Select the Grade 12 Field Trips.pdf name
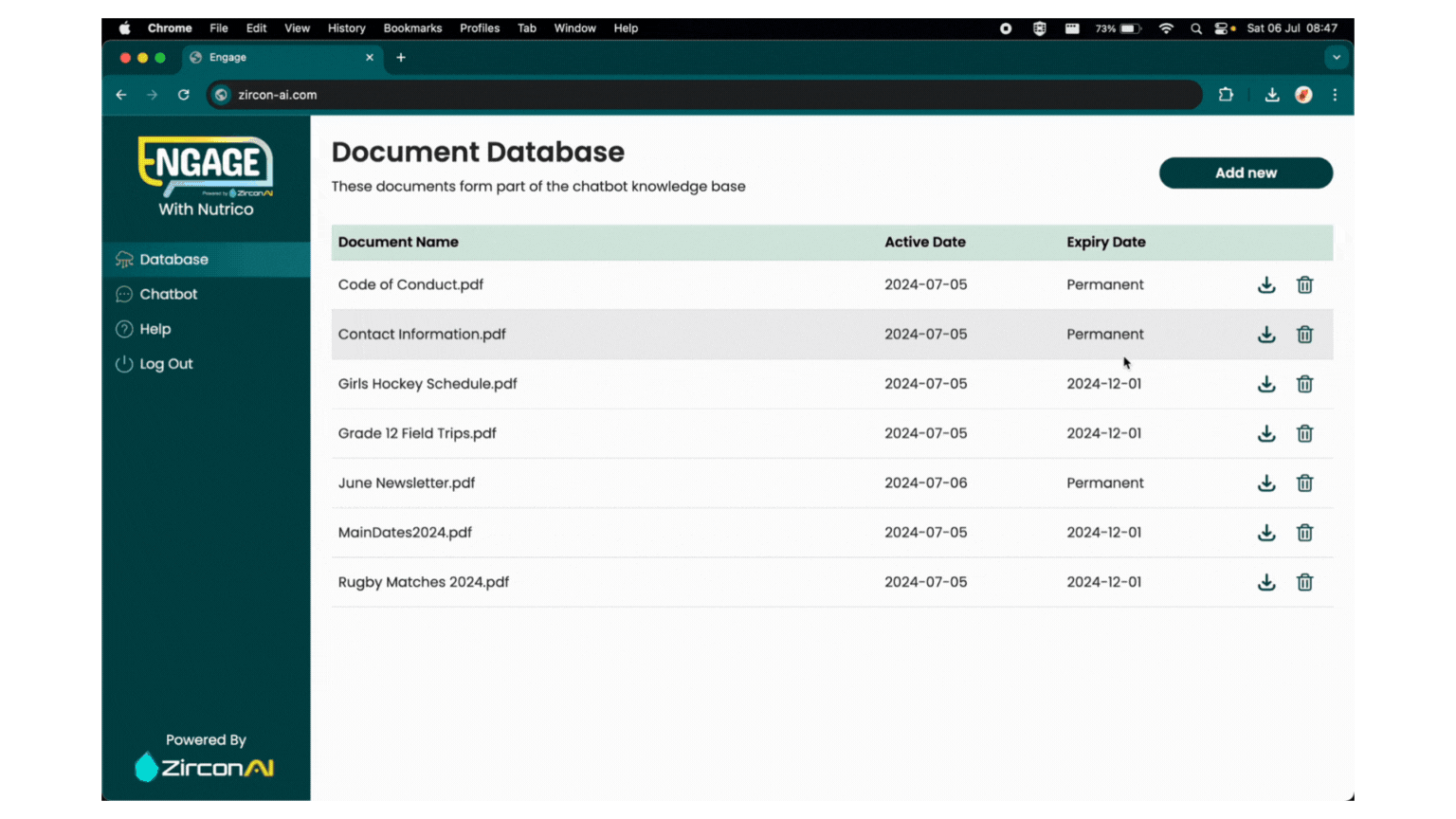 pos(417,433)
